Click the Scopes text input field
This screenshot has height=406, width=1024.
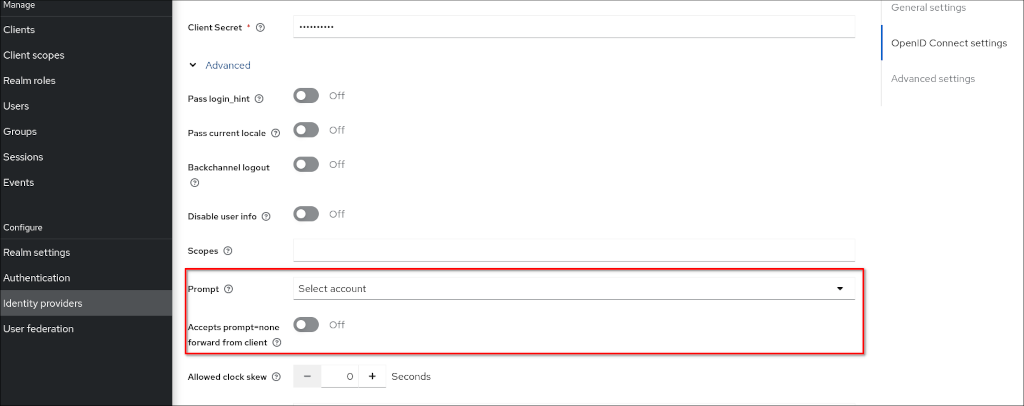coord(574,250)
